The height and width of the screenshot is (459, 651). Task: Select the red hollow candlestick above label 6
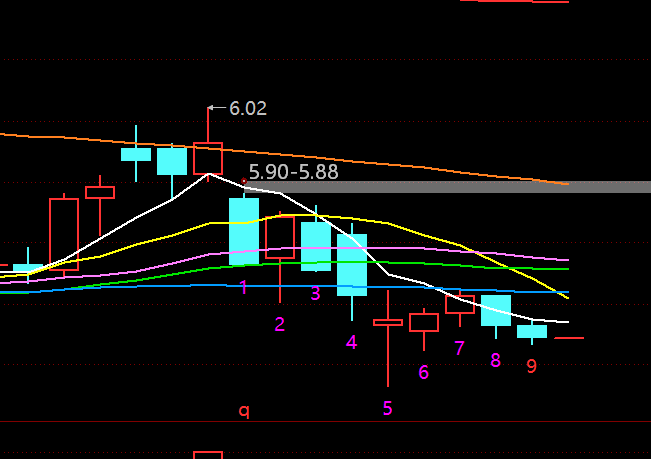[x=424, y=322]
